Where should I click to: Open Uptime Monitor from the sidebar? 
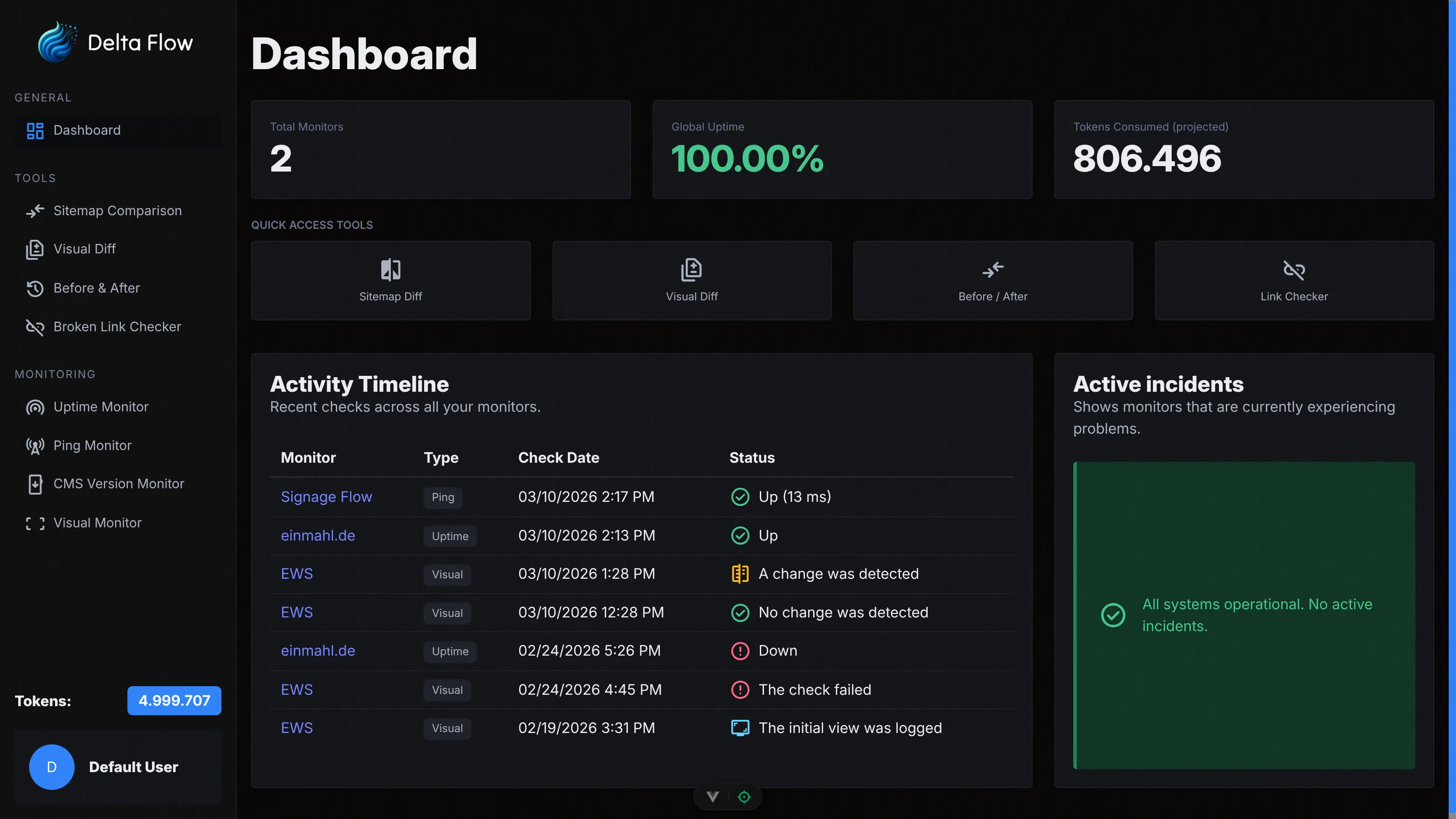pyautogui.click(x=101, y=407)
